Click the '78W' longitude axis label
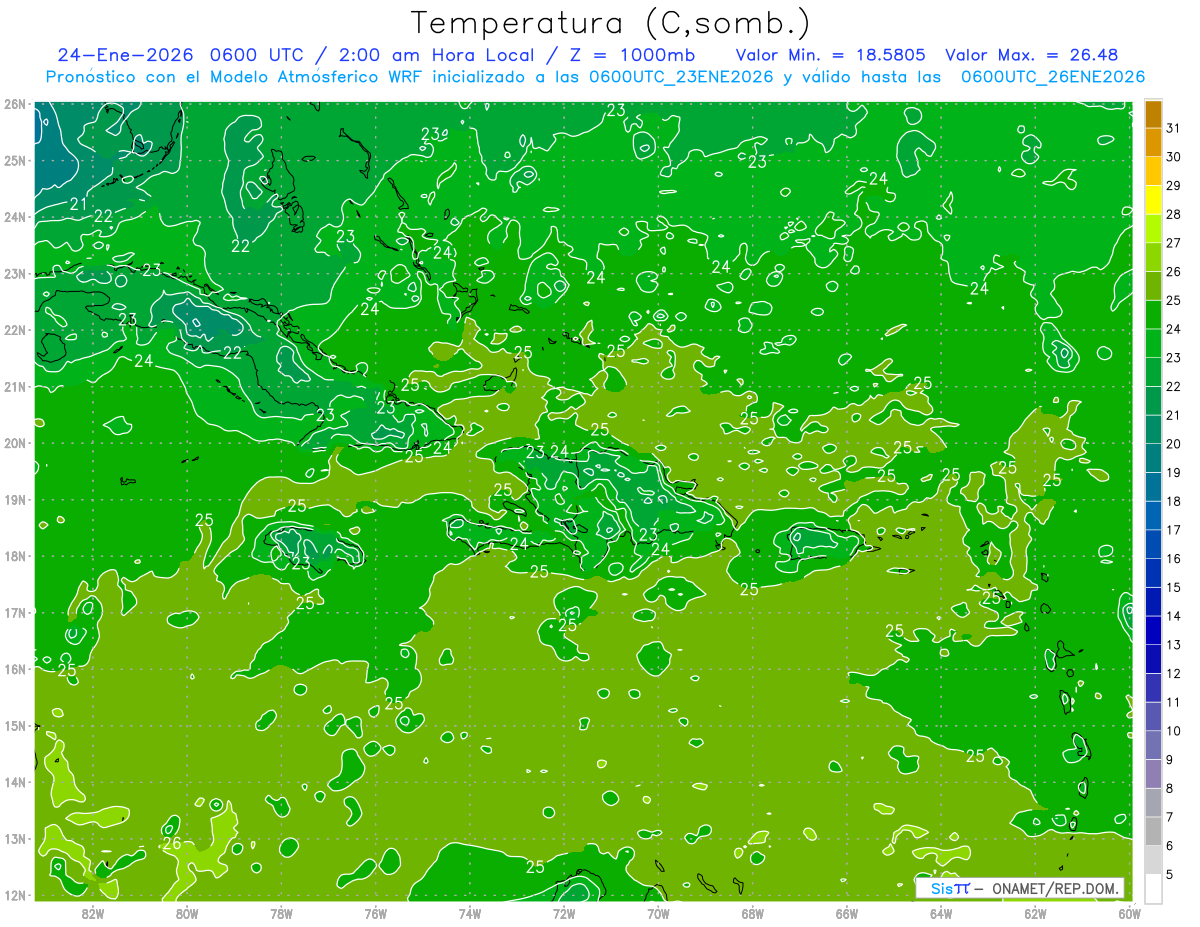This screenshot has height=927, width=1200. (x=281, y=913)
